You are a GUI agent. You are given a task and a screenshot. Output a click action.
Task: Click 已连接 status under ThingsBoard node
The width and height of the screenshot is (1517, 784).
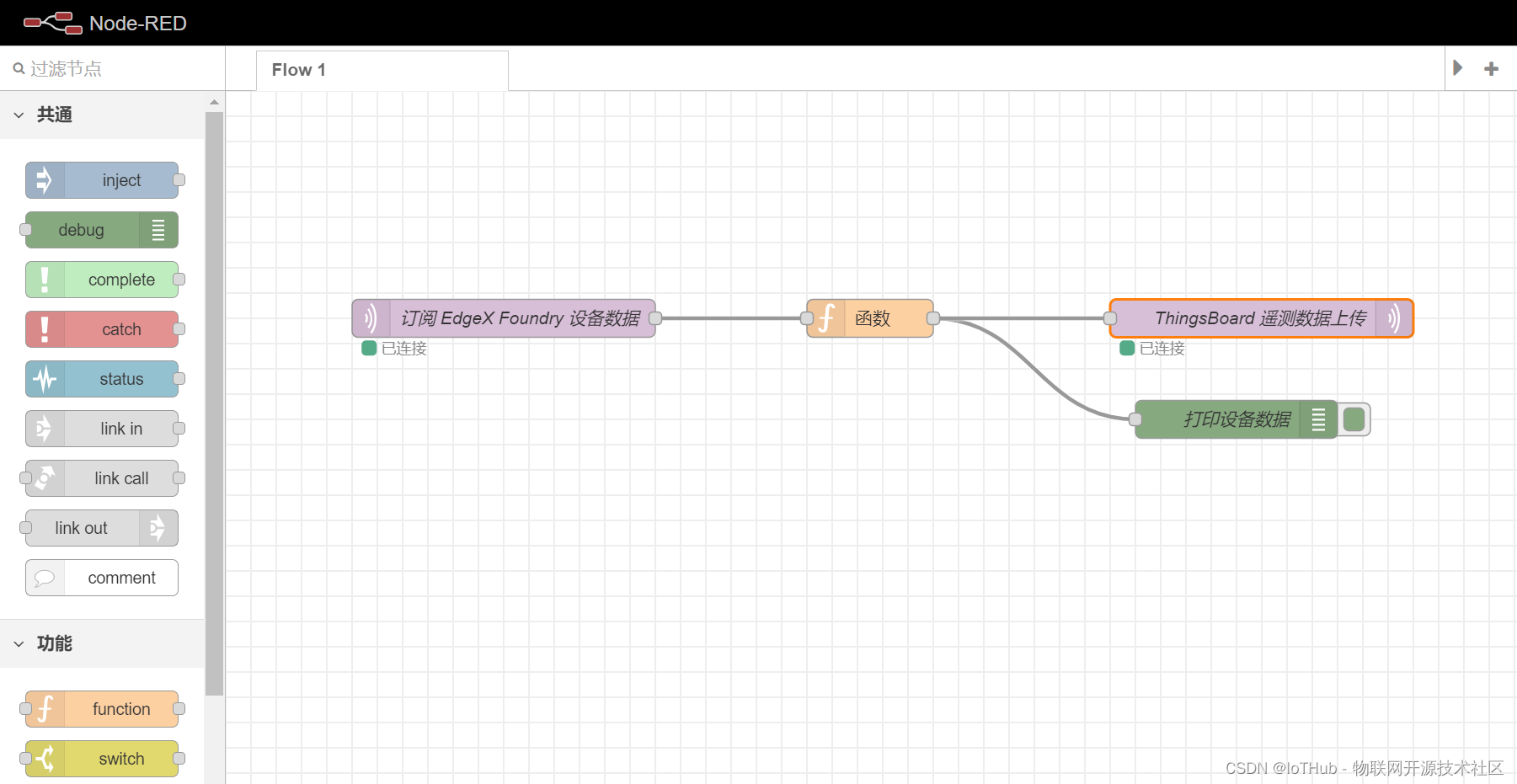point(1152,349)
